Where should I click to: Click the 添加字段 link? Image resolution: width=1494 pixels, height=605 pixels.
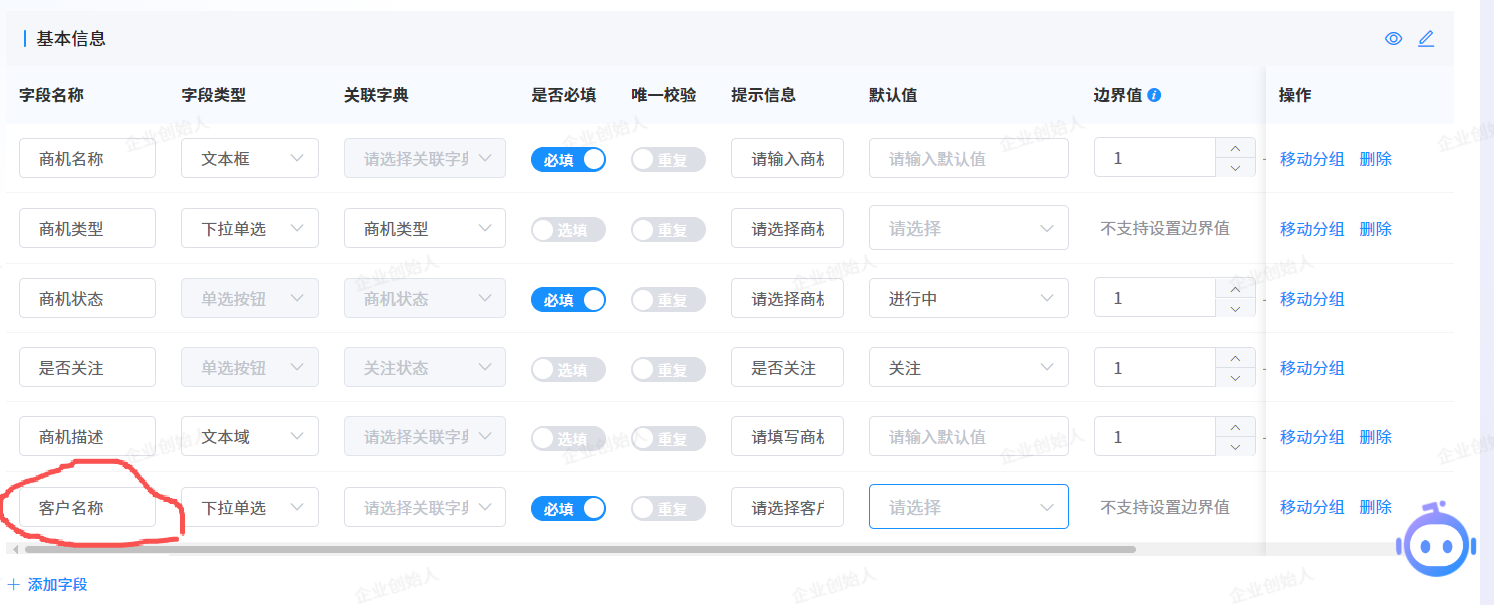click(x=48, y=584)
